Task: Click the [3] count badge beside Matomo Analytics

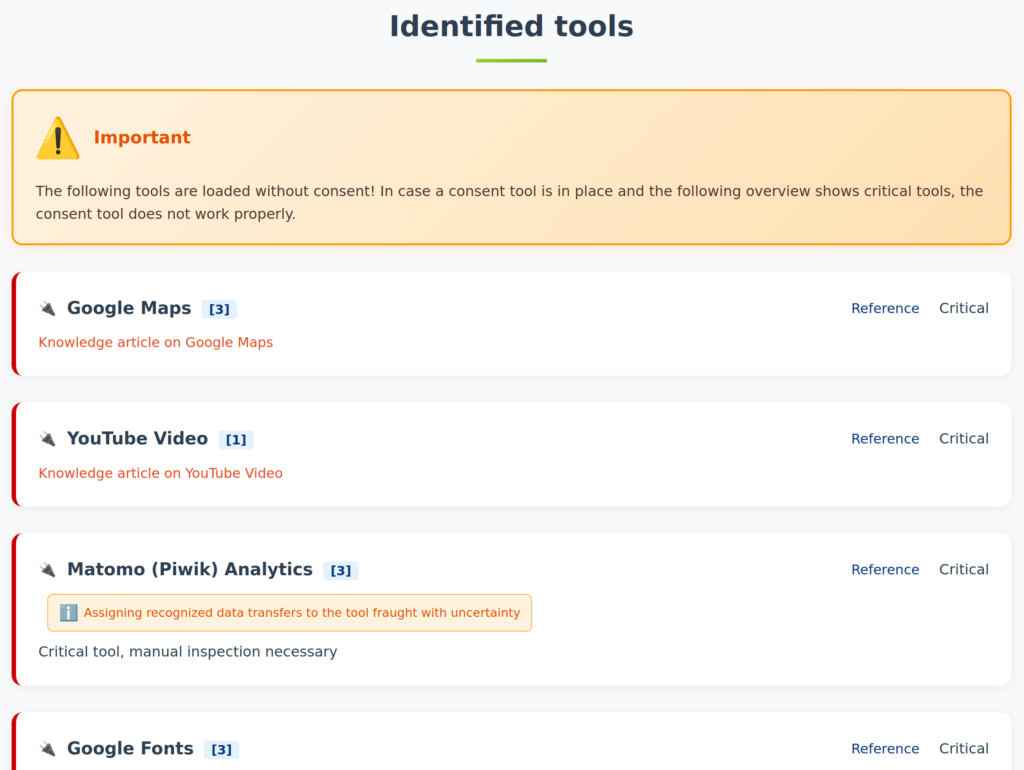Action: pyautogui.click(x=341, y=571)
